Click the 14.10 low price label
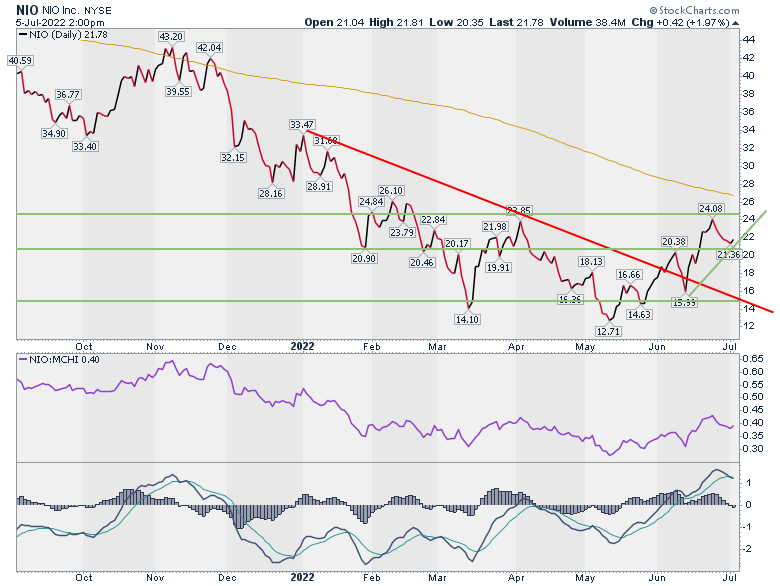This screenshot has height=586, width=780. (x=467, y=319)
